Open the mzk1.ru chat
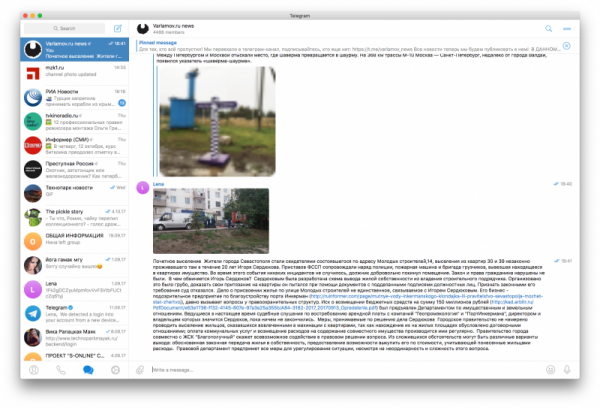The image size is (600, 408). (x=75, y=73)
